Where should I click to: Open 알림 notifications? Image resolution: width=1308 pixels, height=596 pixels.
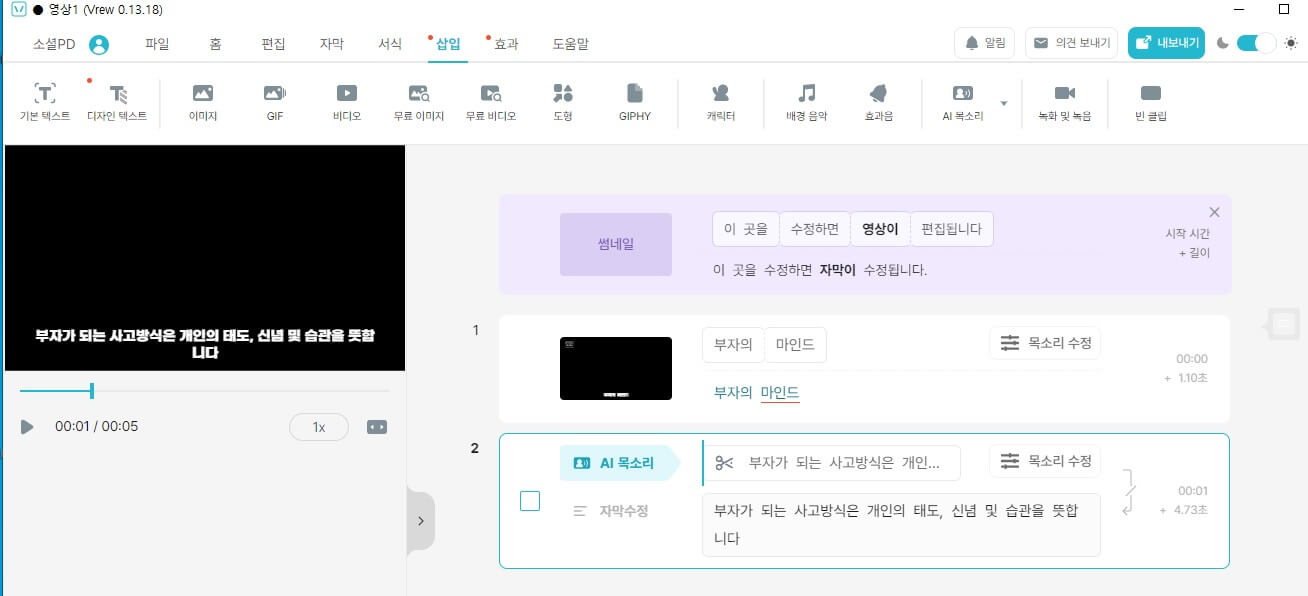coord(985,43)
